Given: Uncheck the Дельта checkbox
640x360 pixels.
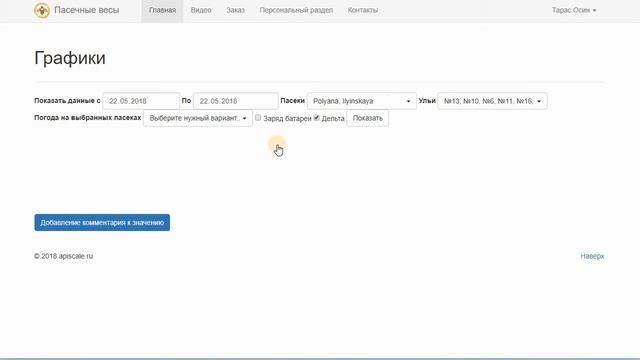Looking at the screenshot, I should tap(316, 118).
